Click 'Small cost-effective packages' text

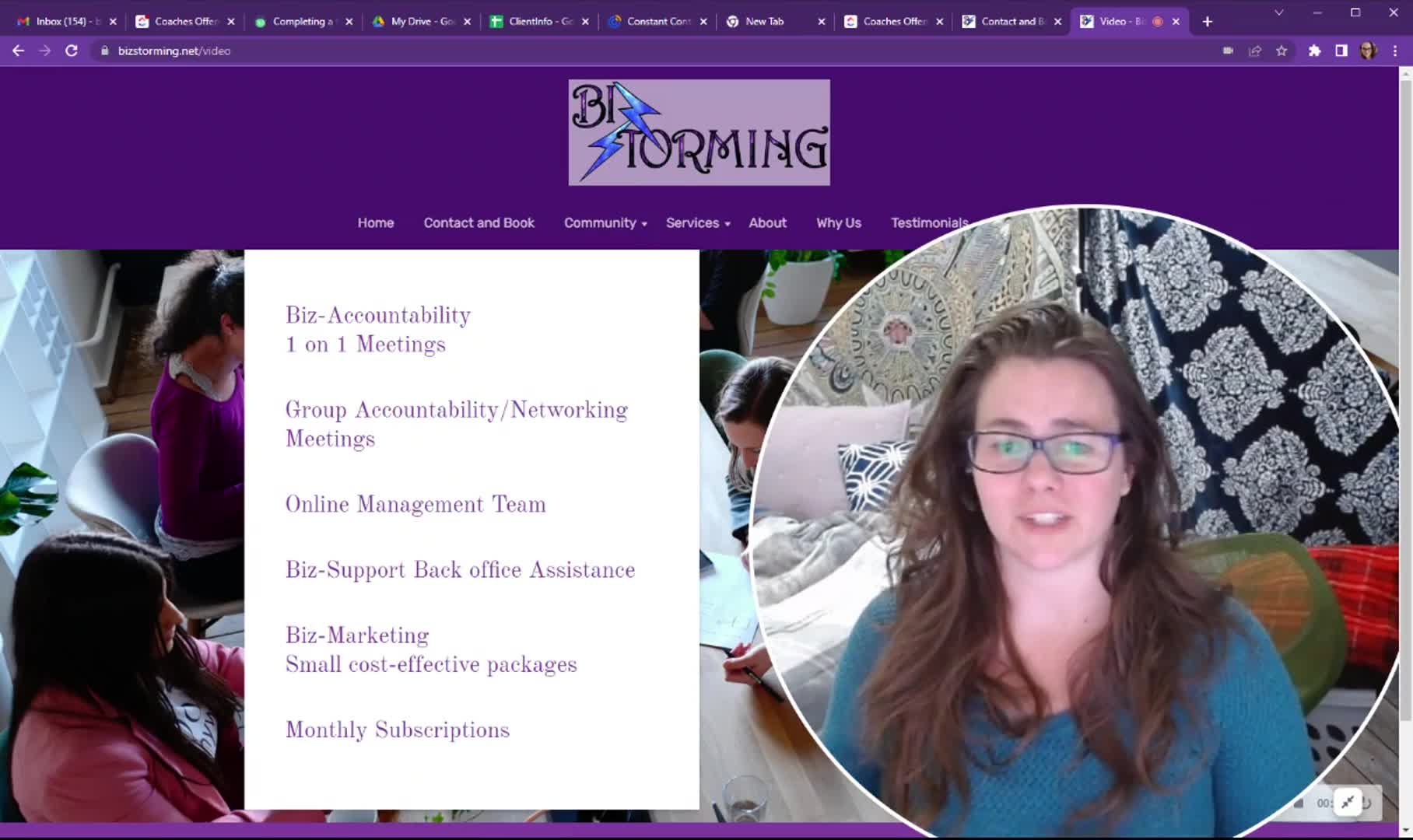pyautogui.click(x=431, y=665)
